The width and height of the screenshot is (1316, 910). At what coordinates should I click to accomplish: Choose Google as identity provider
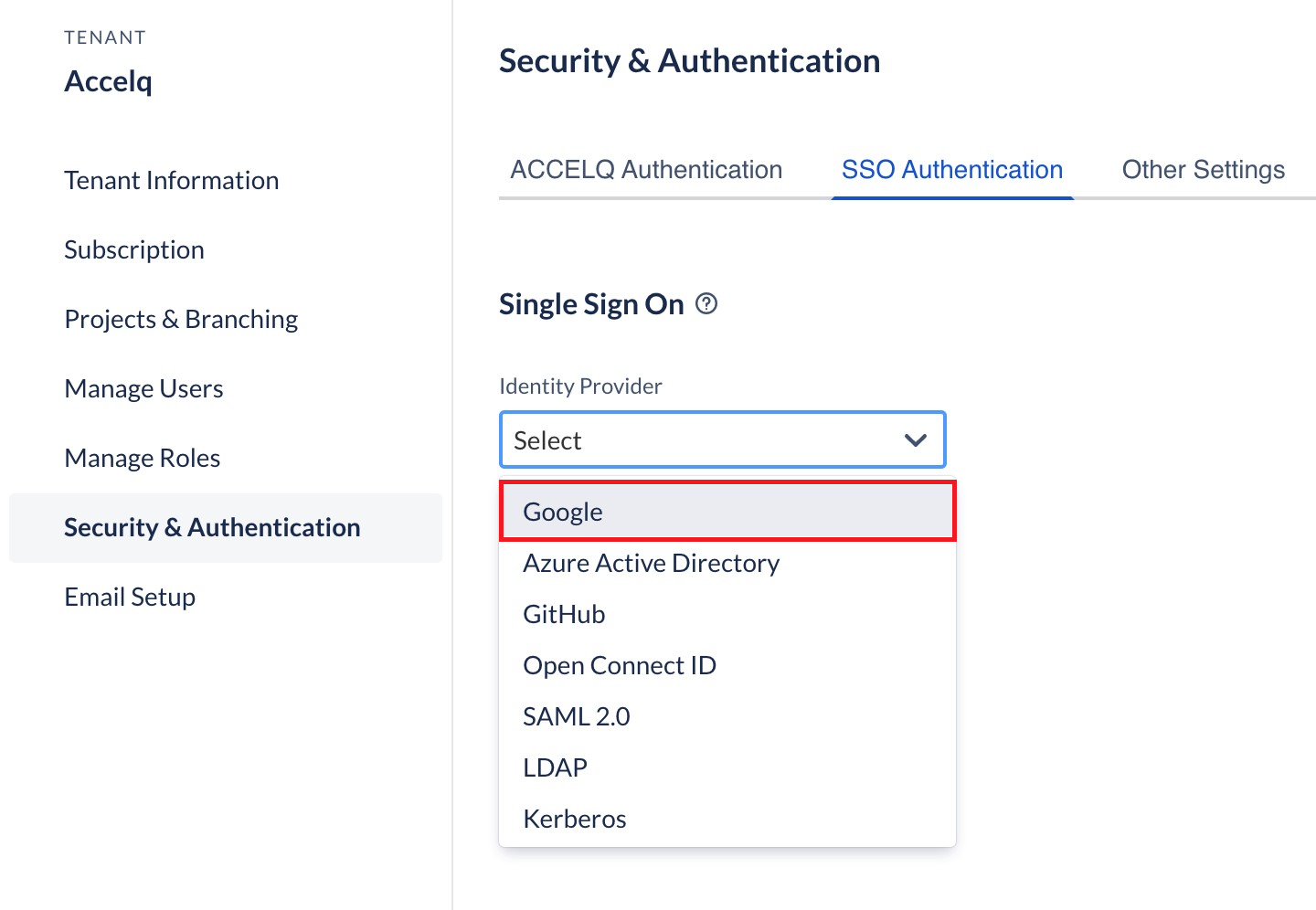(727, 512)
